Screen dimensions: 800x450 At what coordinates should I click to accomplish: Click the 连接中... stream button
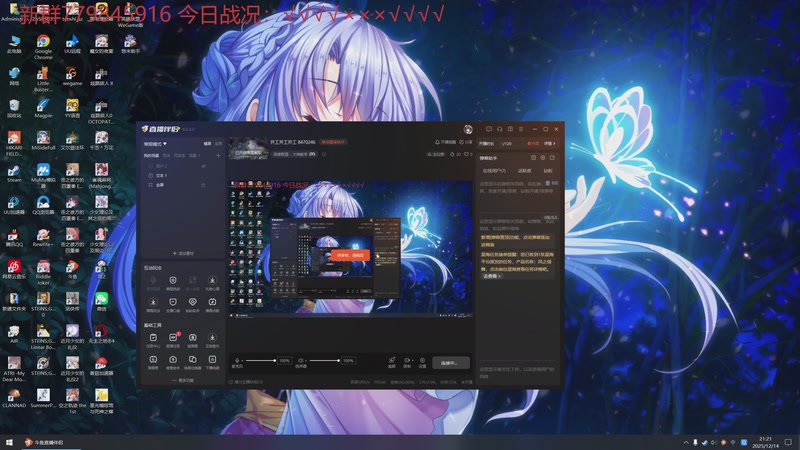(x=451, y=363)
